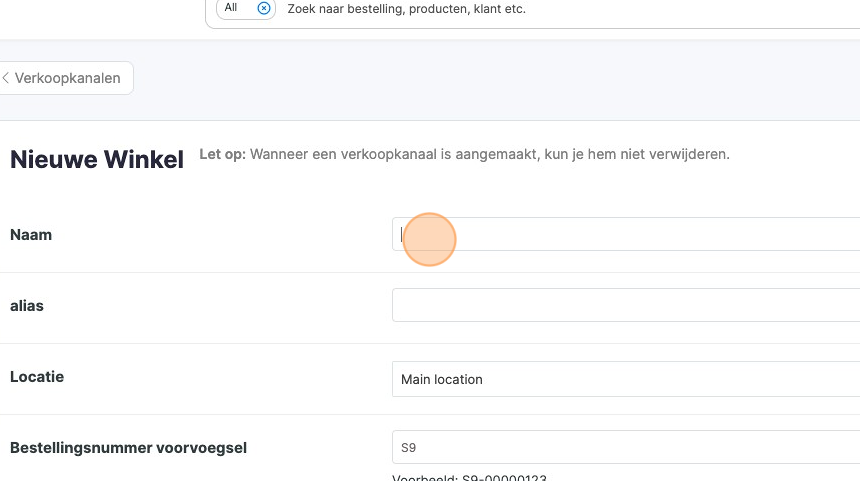Click the back chevron beside Verkoopkanalen
This screenshot has width=860, height=481.
coord(5,78)
